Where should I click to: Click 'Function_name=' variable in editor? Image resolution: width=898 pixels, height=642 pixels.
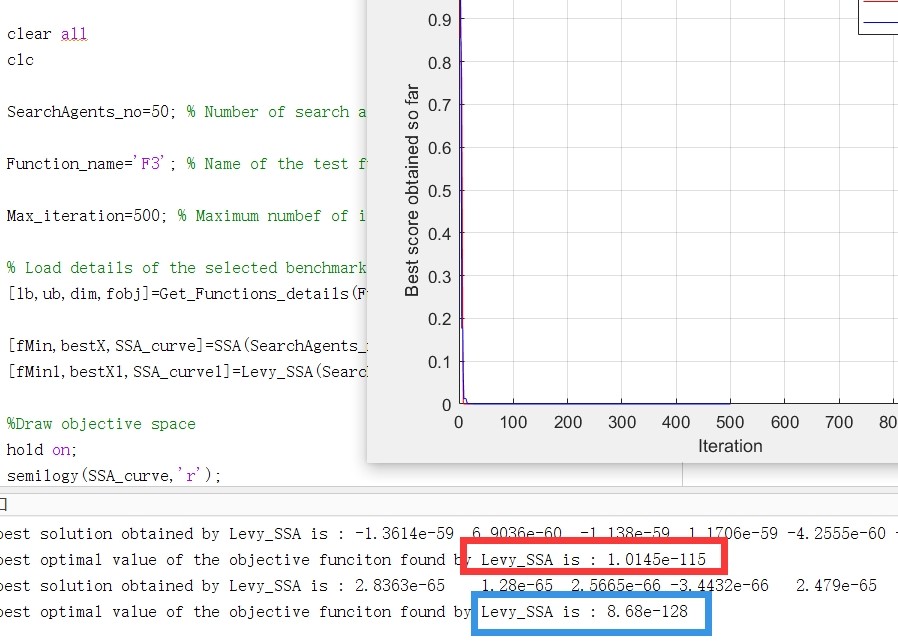pos(69,164)
